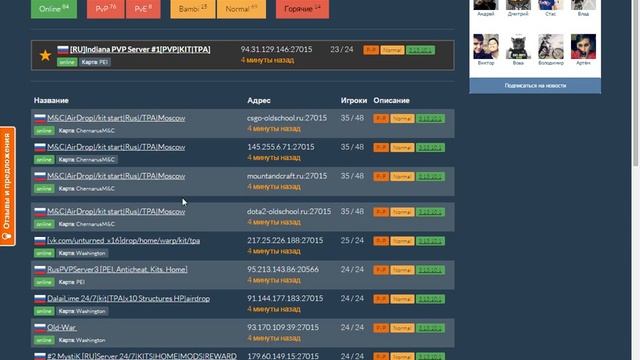Click address 94.31.129.146:27015
The height and width of the screenshot is (360, 640).
click(276, 49)
